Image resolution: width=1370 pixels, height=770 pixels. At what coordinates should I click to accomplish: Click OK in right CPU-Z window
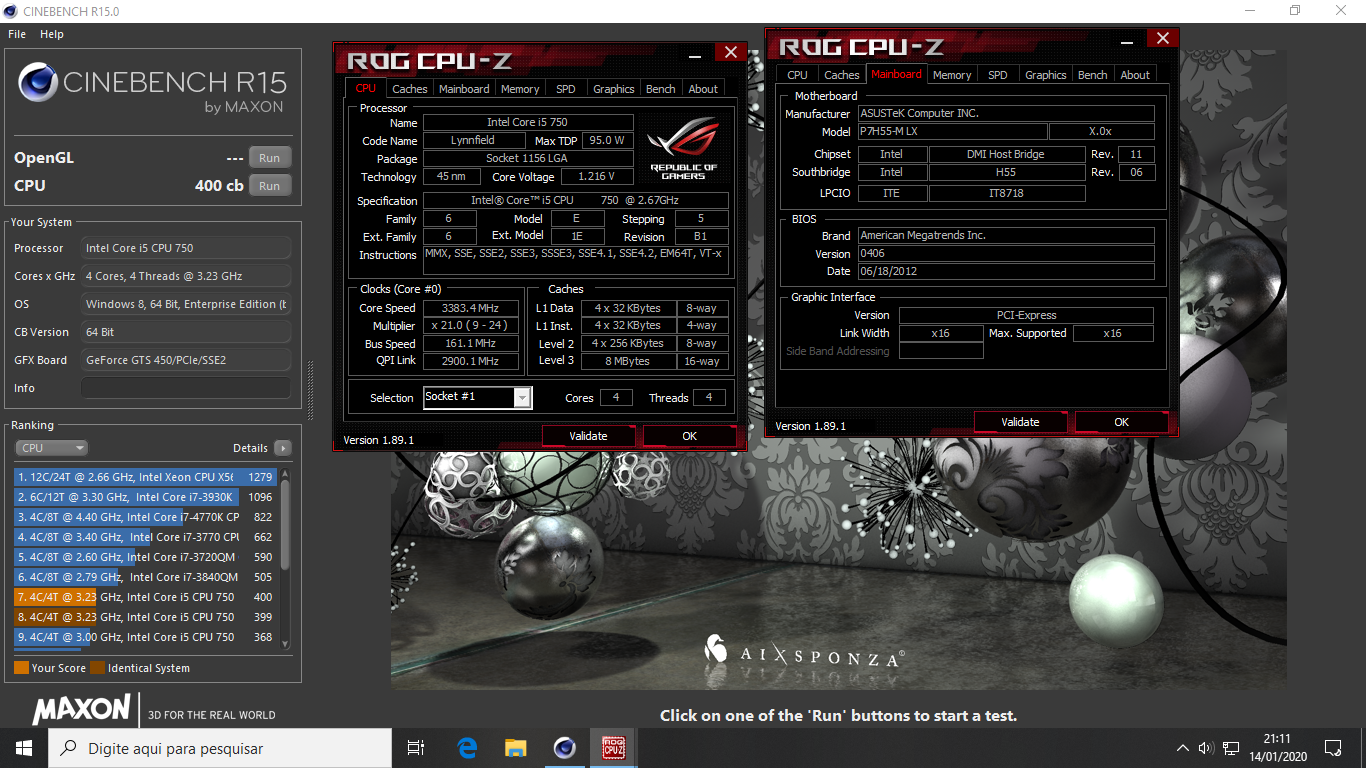coord(1121,422)
